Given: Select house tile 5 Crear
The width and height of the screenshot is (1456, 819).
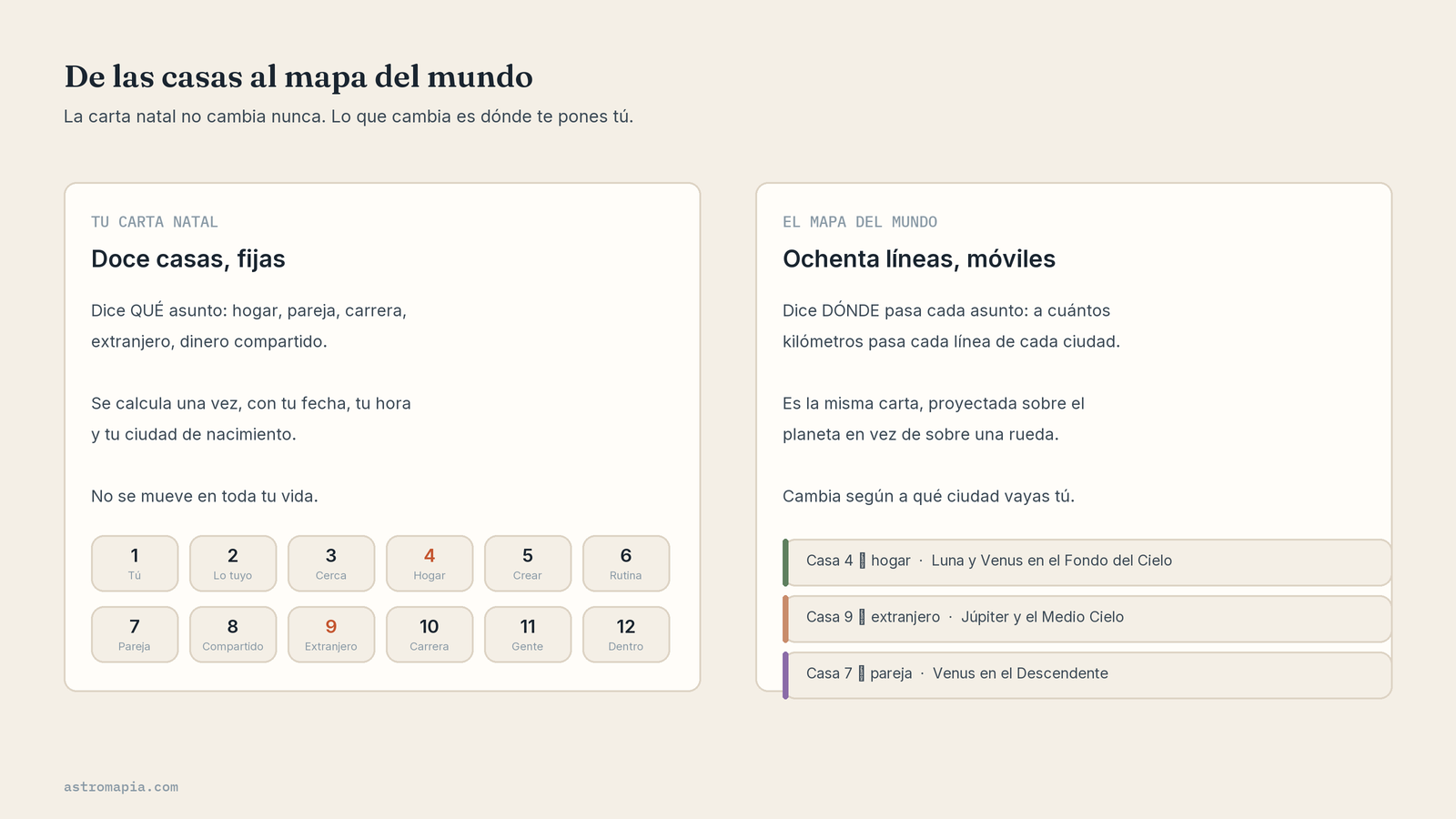Looking at the screenshot, I should [x=528, y=563].
